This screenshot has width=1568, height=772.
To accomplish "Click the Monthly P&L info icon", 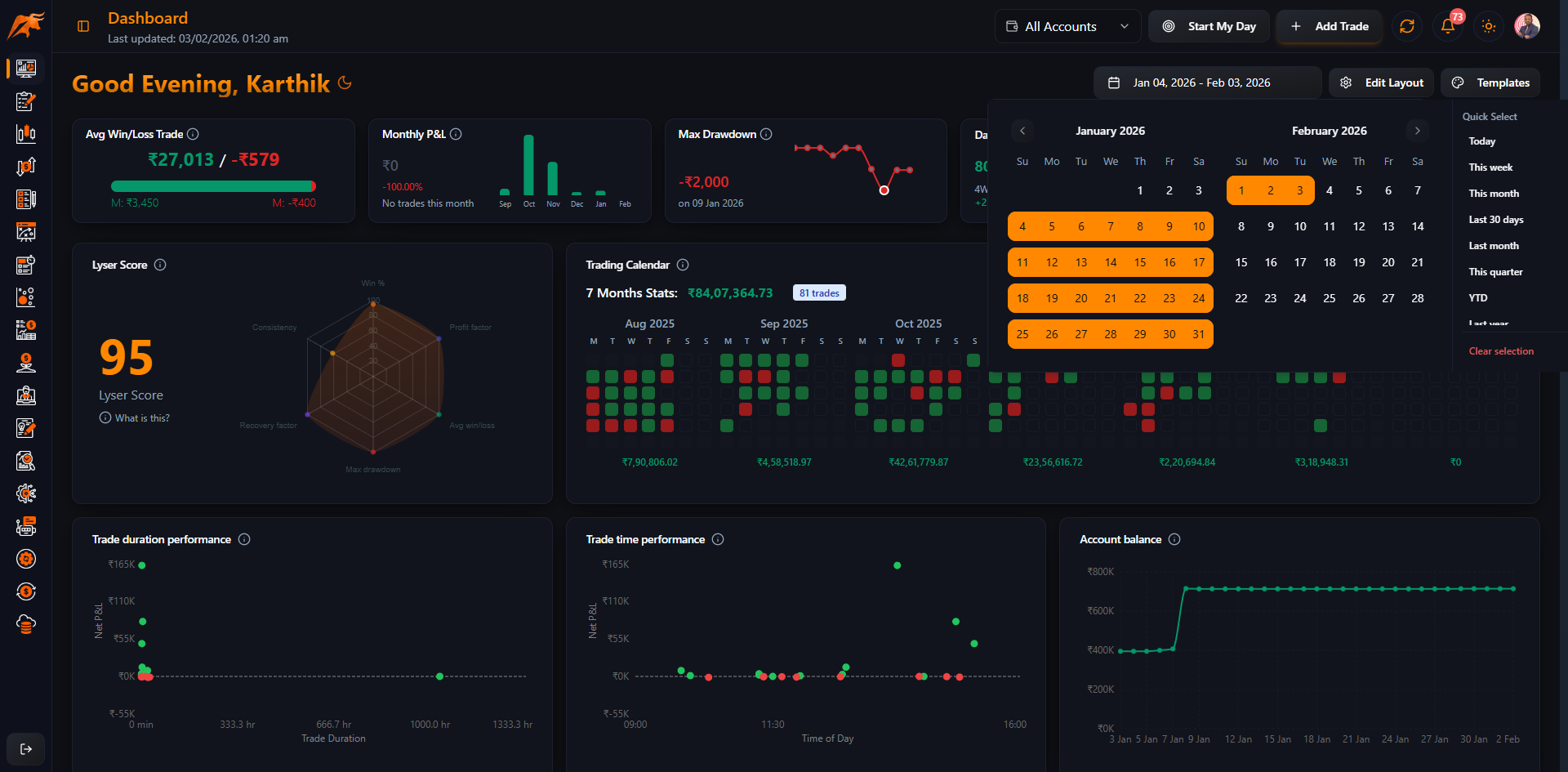I will pyautogui.click(x=456, y=134).
